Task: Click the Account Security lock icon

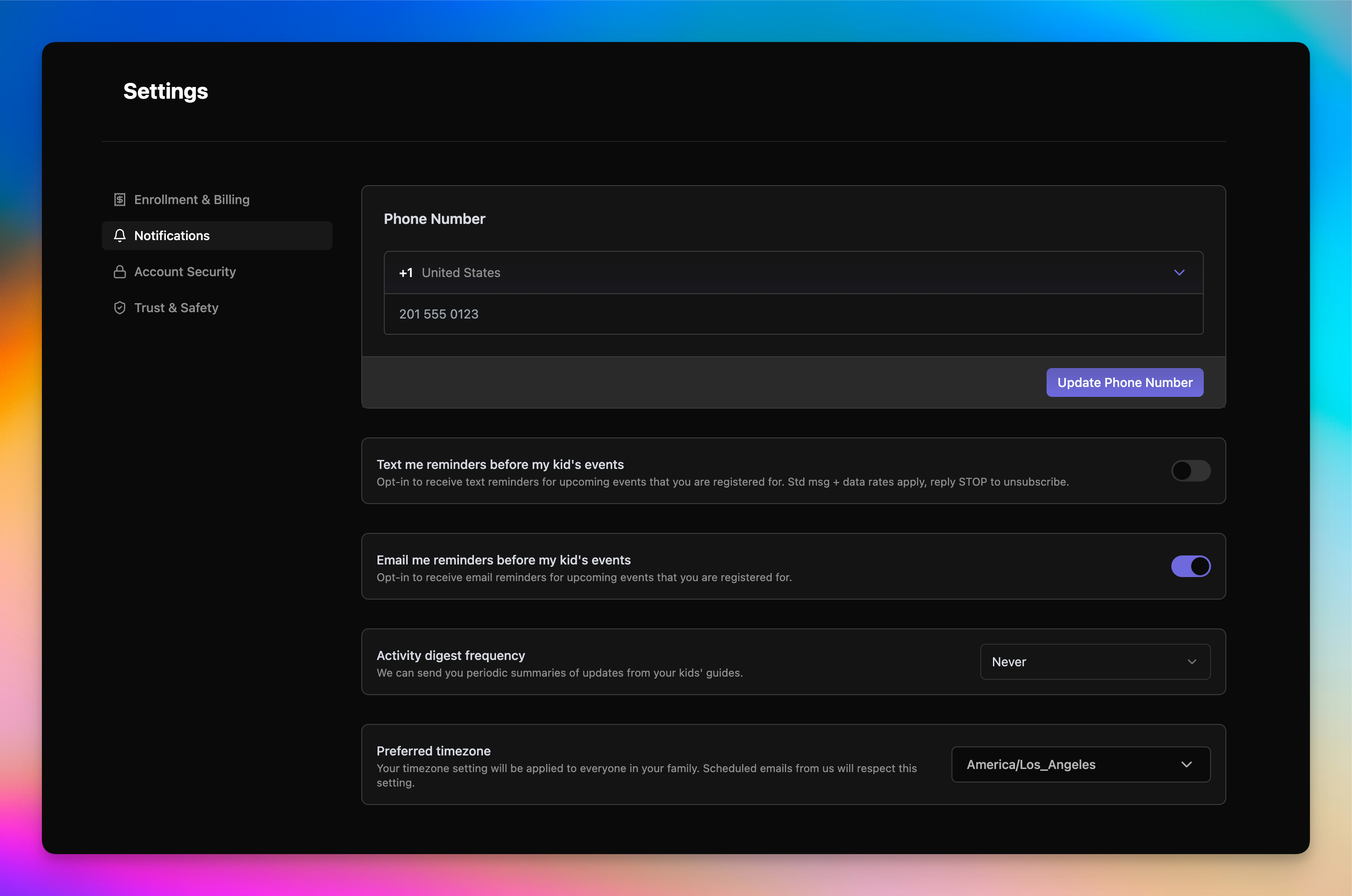Action: (119, 272)
